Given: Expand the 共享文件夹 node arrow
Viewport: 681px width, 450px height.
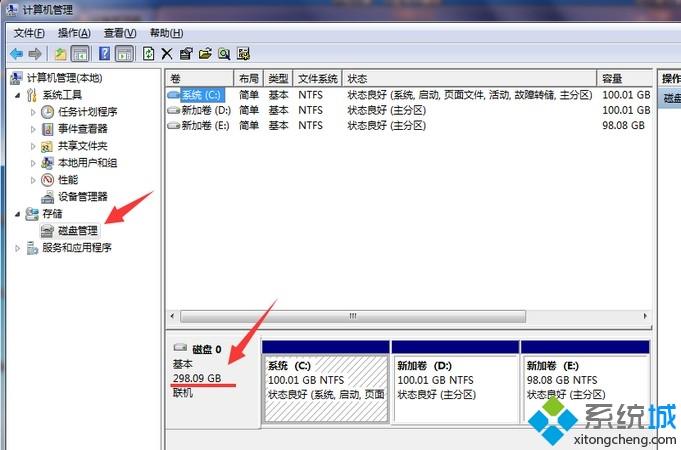Looking at the screenshot, I should pyautogui.click(x=33, y=146).
